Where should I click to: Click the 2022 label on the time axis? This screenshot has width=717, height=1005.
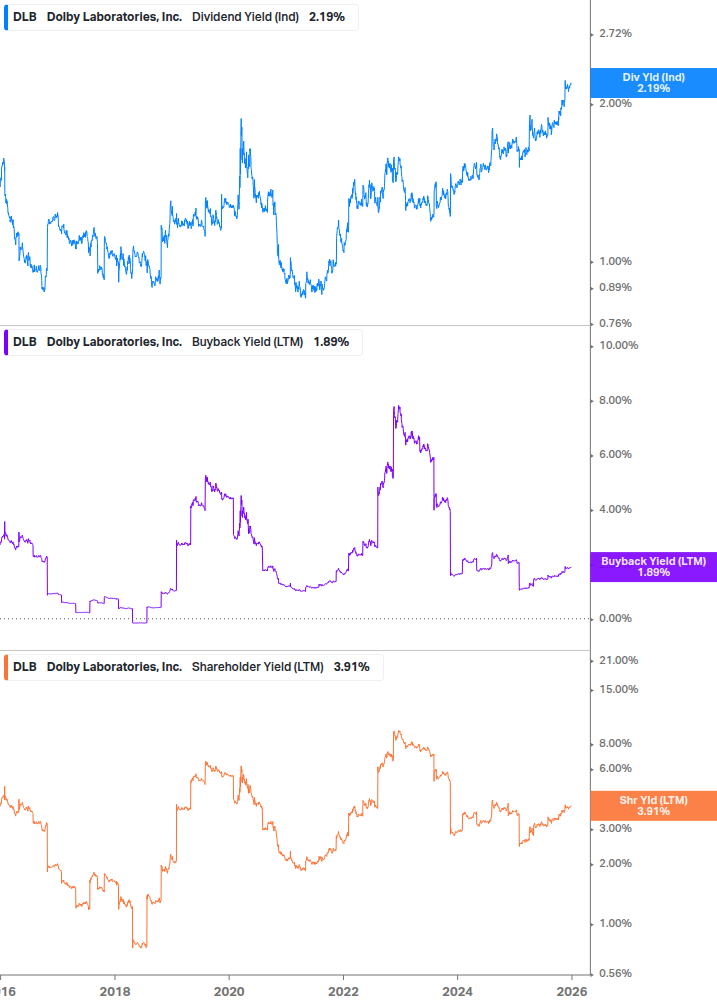tap(343, 992)
